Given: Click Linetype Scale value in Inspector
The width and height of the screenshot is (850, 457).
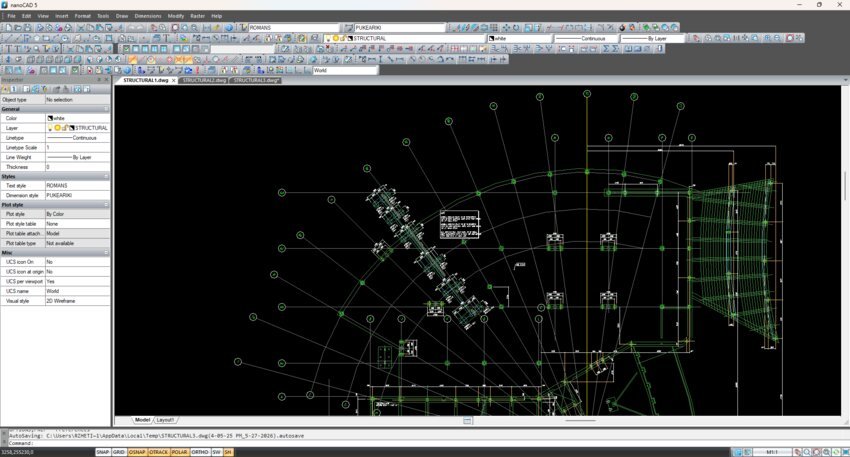Looking at the screenshot, I should click(x=78, y=147).
